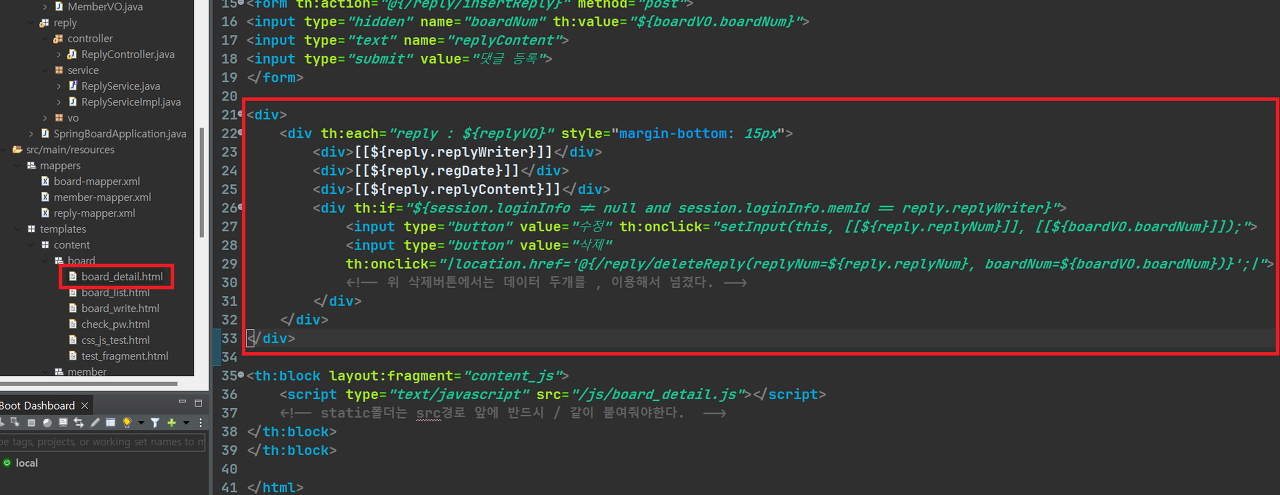
Task: Select the controller package under reply
Action: (x=90, y=38)
